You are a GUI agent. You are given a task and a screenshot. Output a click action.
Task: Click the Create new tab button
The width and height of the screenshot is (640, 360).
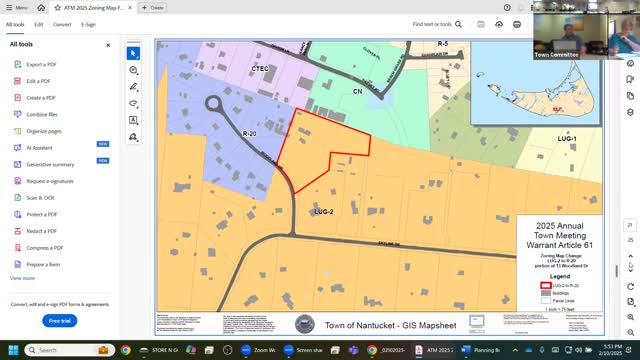point(153,7)
